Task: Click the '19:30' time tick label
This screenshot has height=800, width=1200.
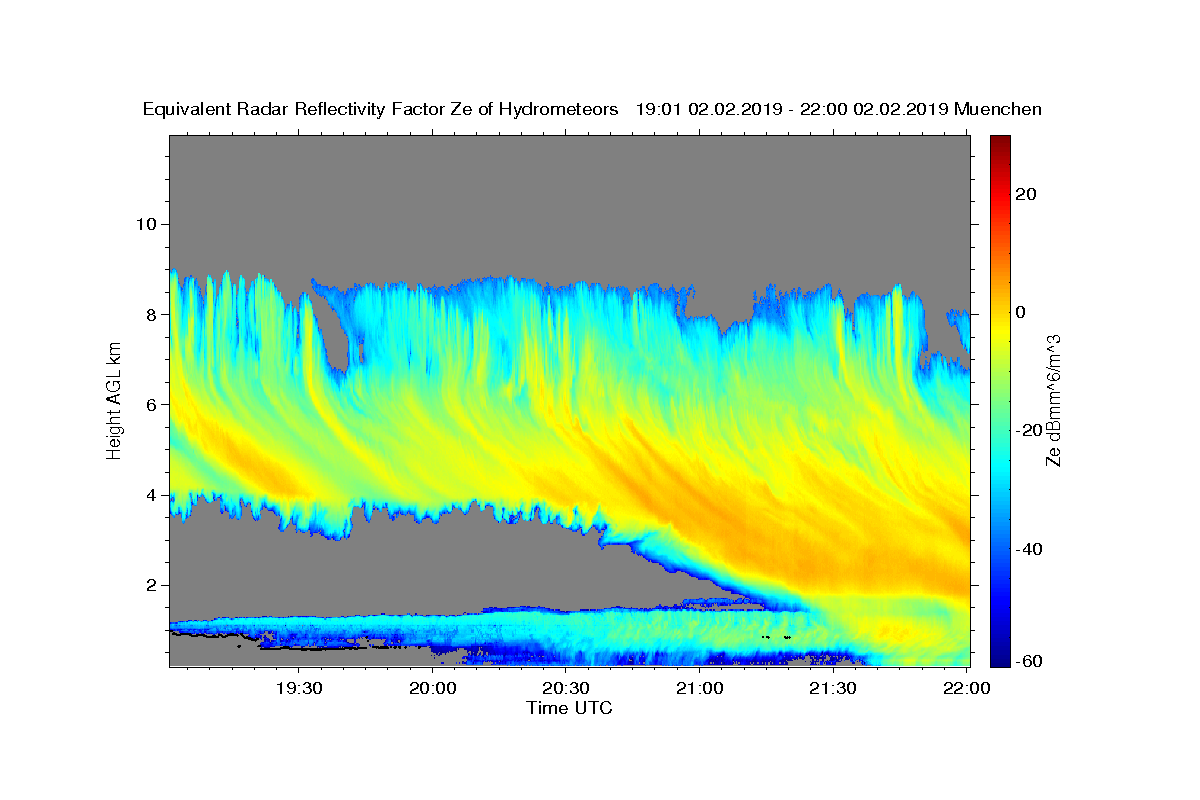Action: pos(299,688)
